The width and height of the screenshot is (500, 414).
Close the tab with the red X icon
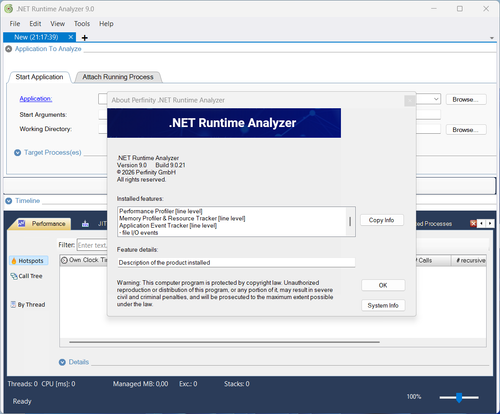click(x=473, y=224)
